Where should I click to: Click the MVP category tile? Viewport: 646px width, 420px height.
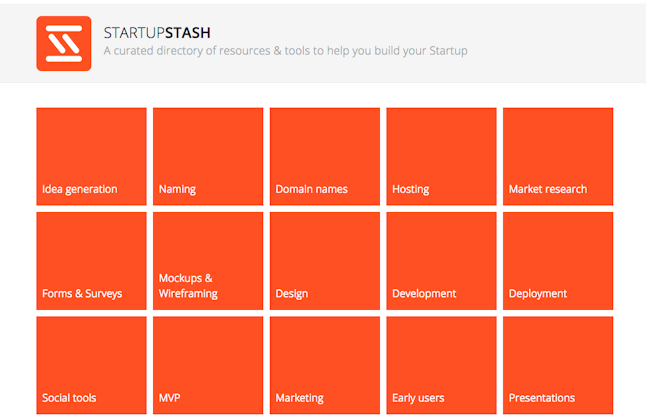[208, 365]
